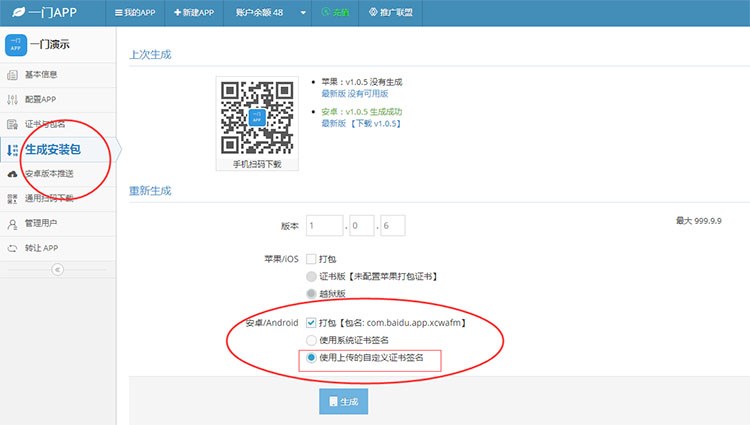Click the 安卓：v1.0.5 生成成功 text
750x425 pixels.
tap(362, 111)
